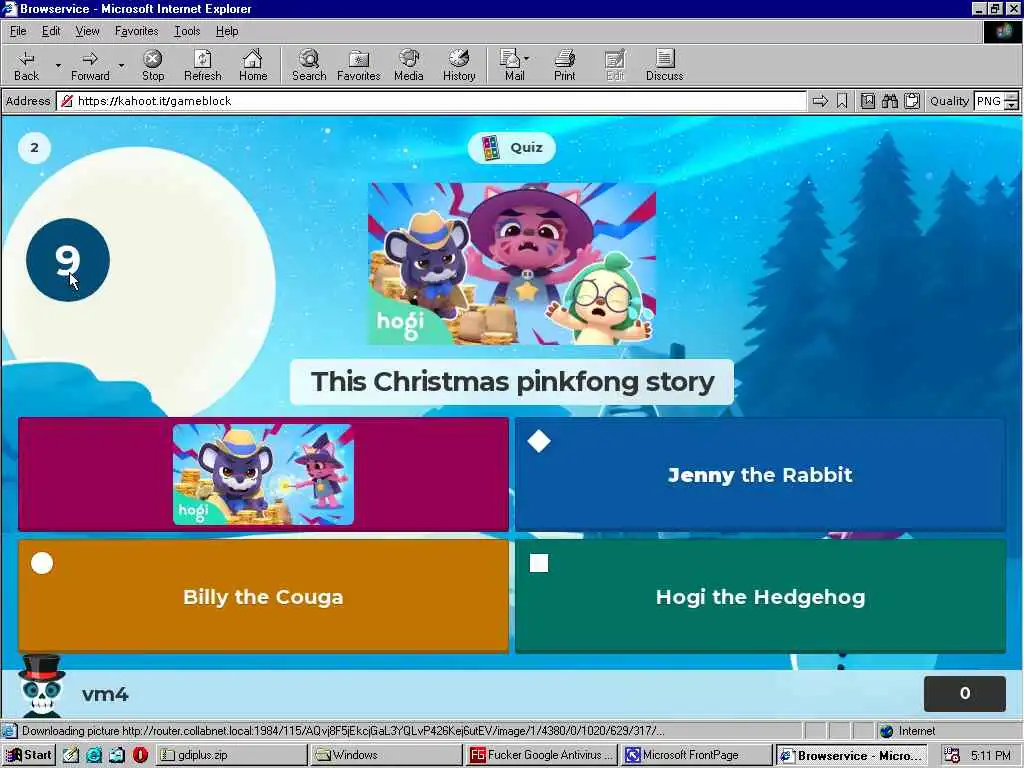Image resolution: width=1024 pixels, height=768 pixels.
Task: Open the Forward history dropdown arrow
Action: click(x=121, y=65)
